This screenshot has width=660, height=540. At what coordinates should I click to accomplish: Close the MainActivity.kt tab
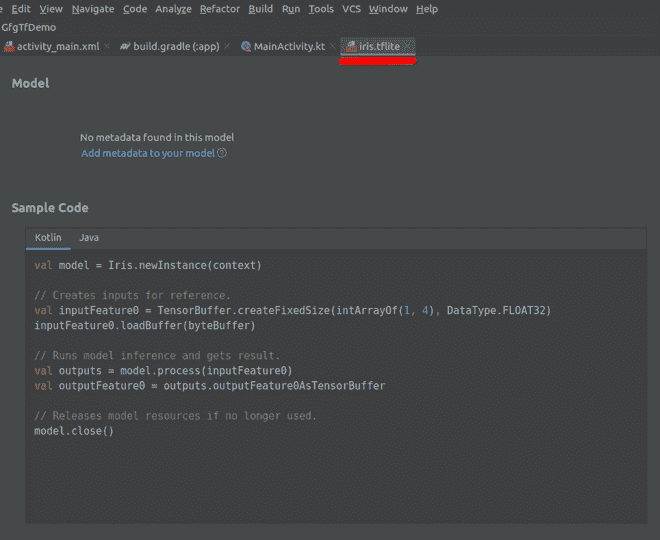[332, 47]
